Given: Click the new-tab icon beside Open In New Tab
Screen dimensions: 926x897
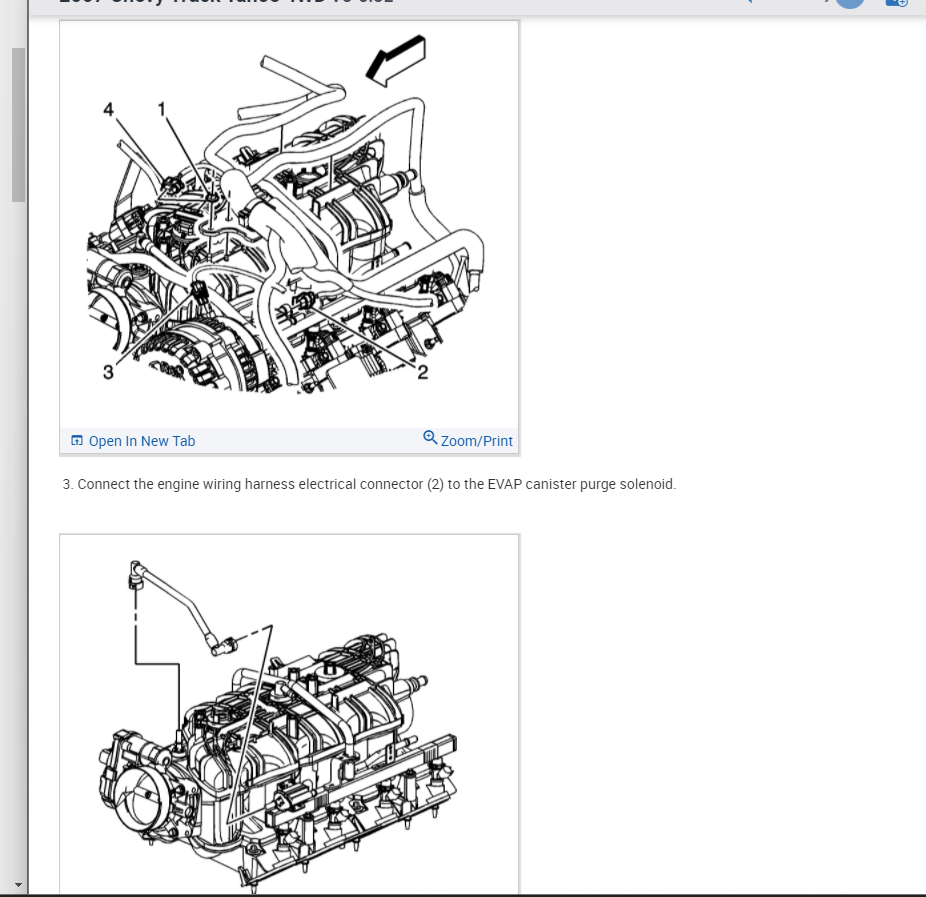Looking at the screenshot, I should pyautogui.click(x=77, y=441).
